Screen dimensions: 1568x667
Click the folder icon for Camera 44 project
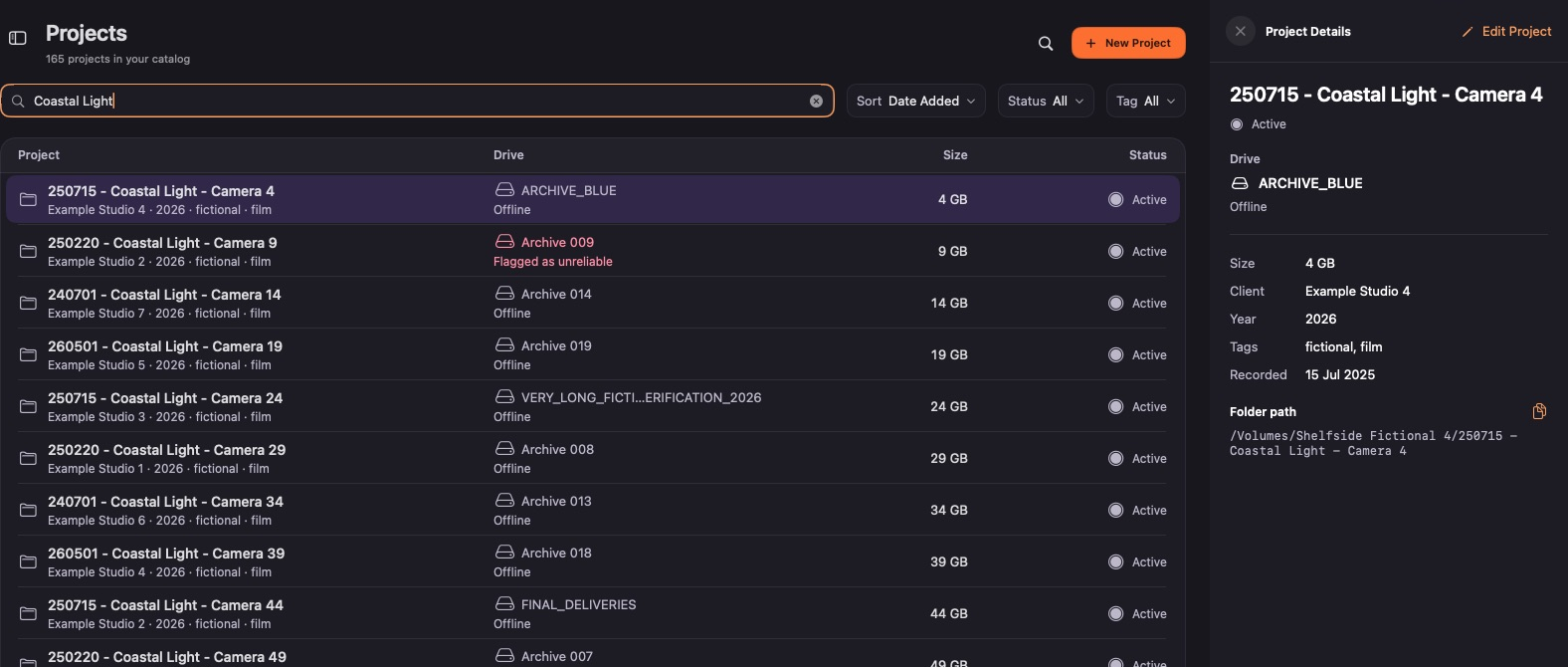[x=29, y=614]
